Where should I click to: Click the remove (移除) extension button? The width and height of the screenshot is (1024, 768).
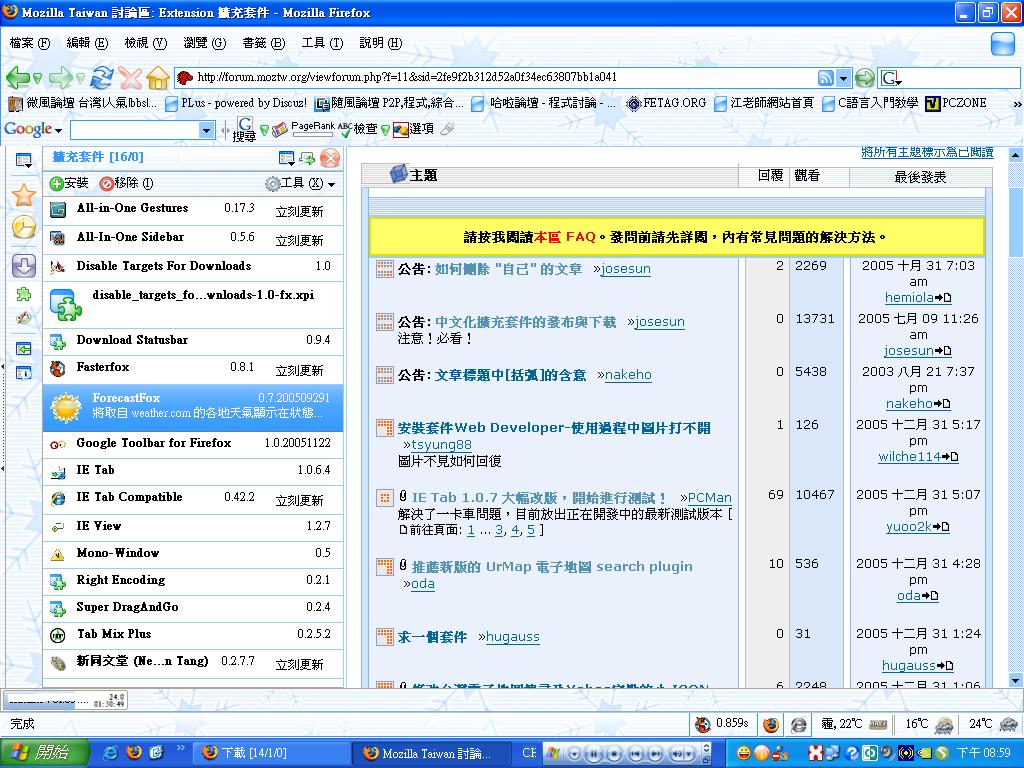click(x=126, y=183)
